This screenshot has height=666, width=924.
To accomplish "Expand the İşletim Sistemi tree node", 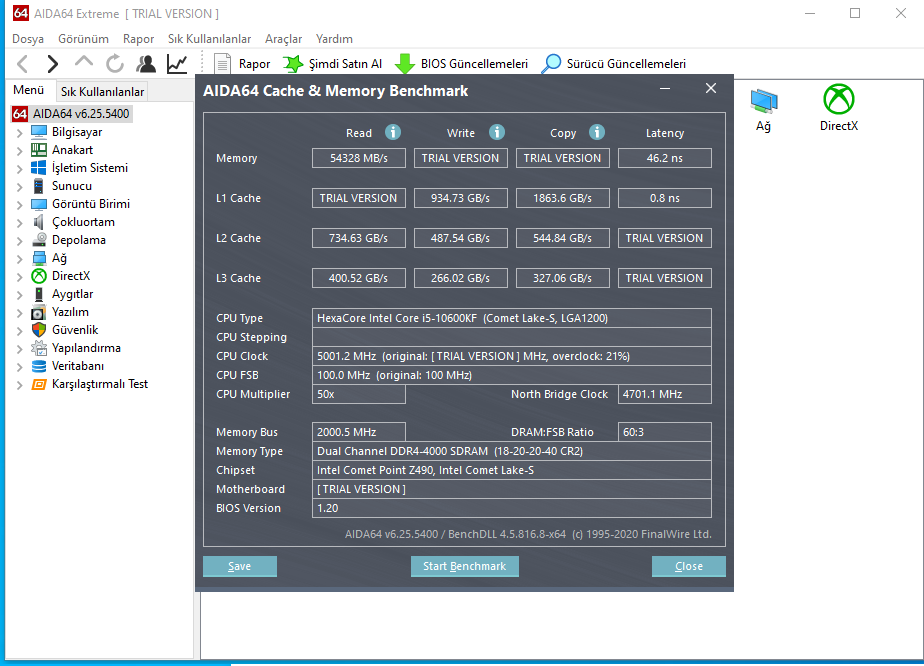I will [x=19, y=169].
